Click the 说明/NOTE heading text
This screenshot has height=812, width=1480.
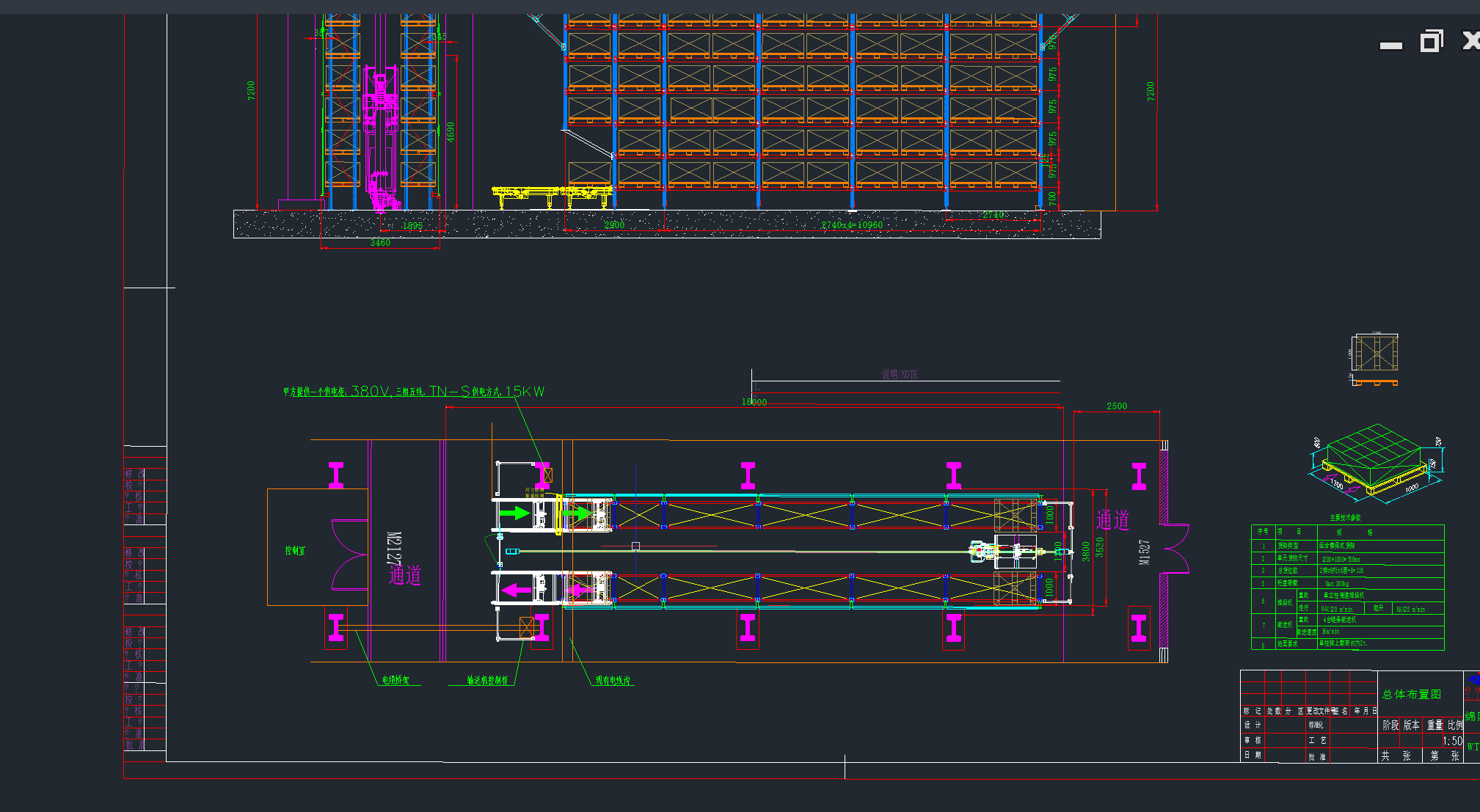899,375
